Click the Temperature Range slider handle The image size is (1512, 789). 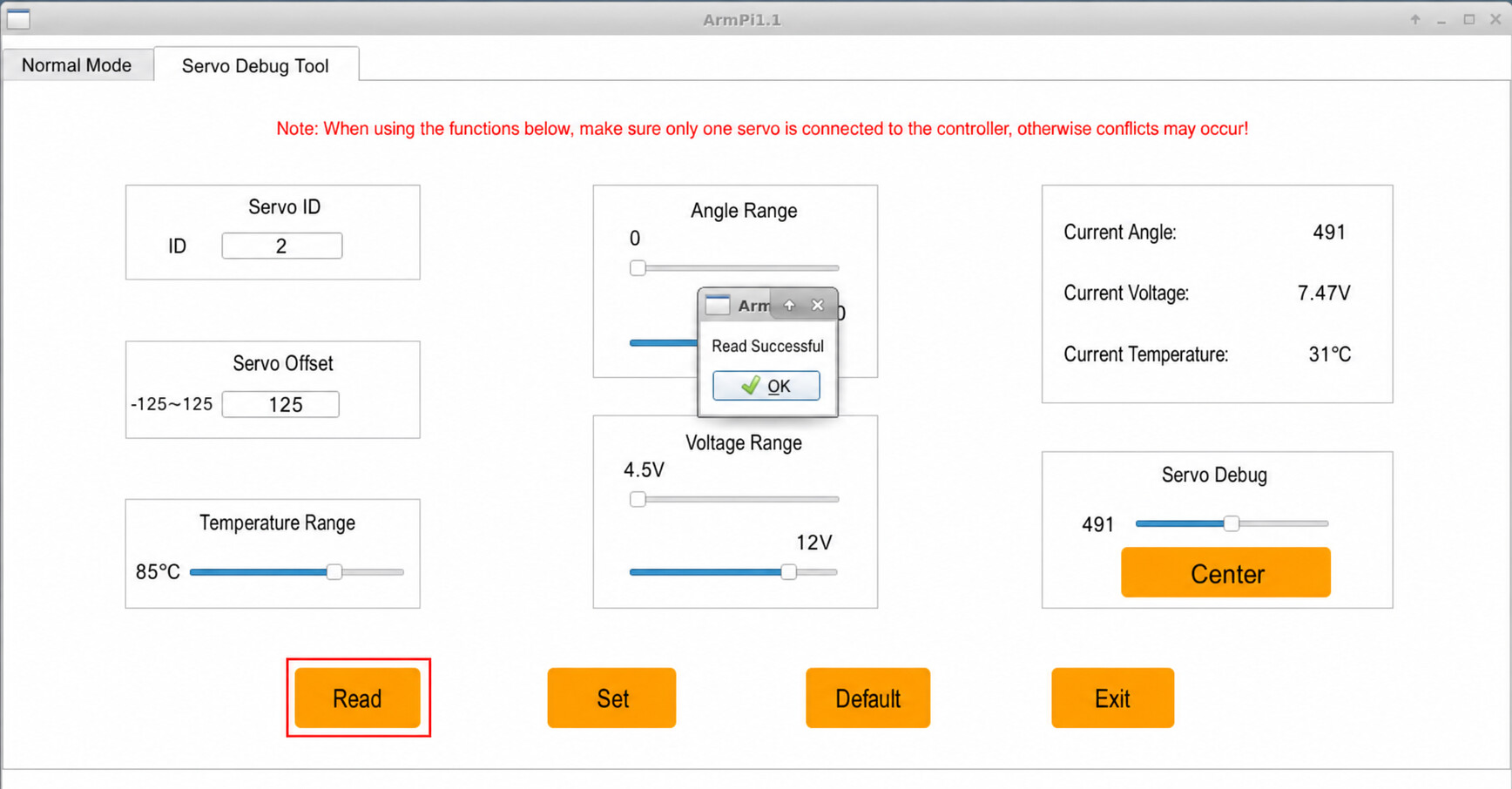pyautogui.click(x=334, y=572)
